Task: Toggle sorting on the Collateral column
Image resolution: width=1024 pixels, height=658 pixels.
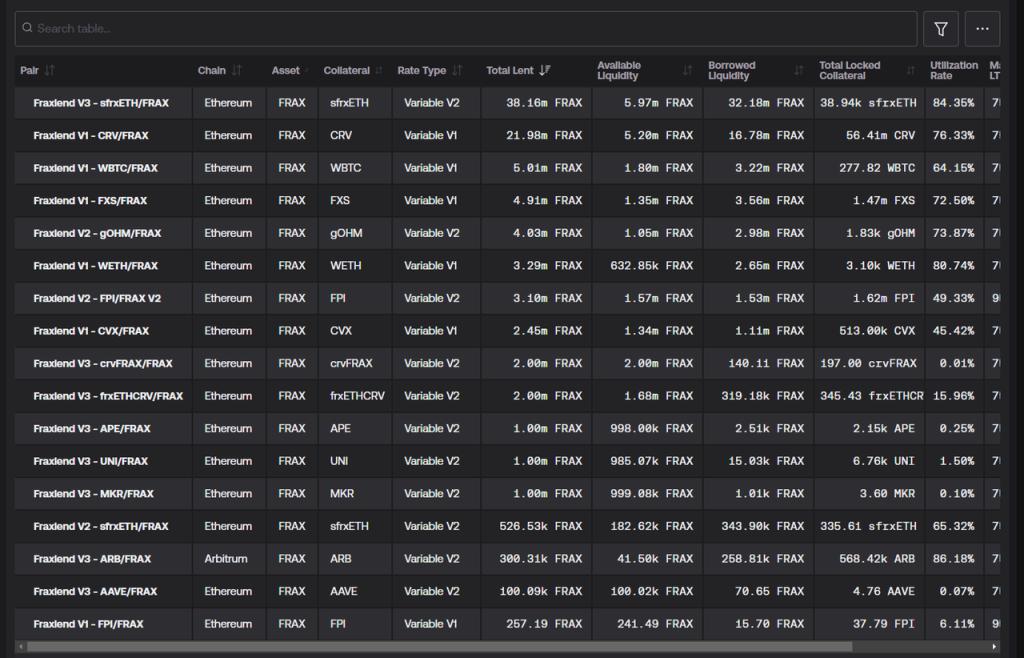Action: (x=379, y=71)
